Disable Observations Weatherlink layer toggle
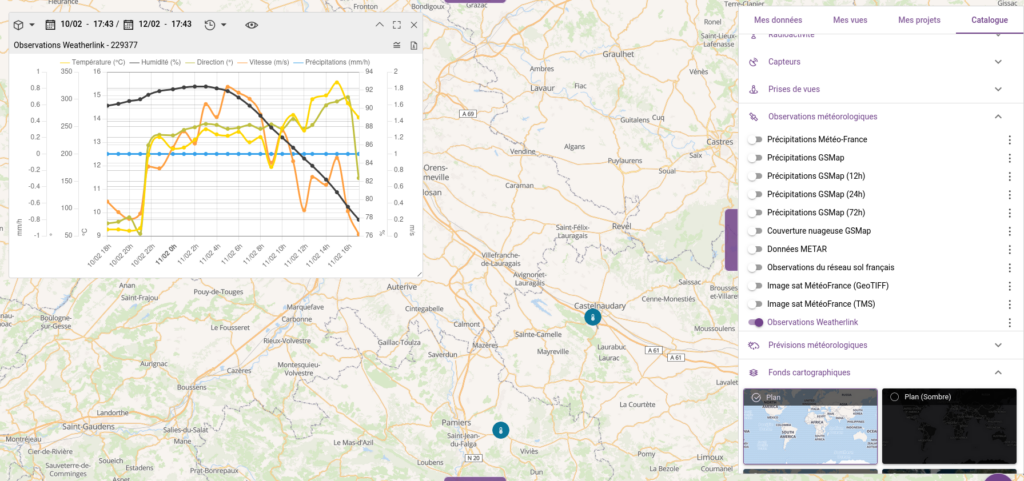The height and width of the screenshot is (481, 1024). 756,322
